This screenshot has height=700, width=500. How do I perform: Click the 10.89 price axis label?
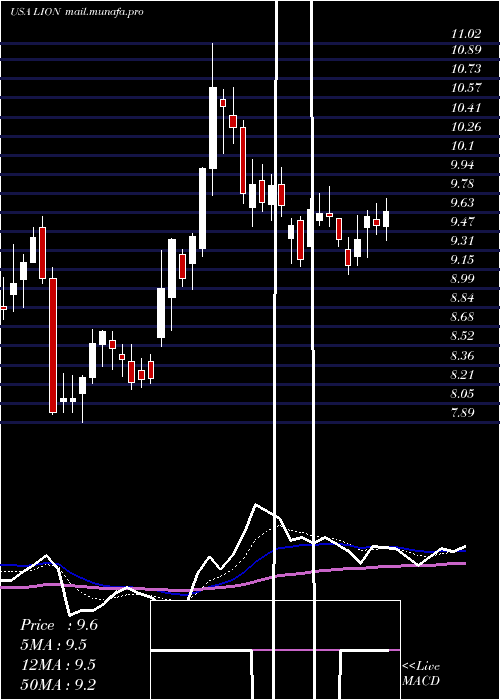(466, 50)
